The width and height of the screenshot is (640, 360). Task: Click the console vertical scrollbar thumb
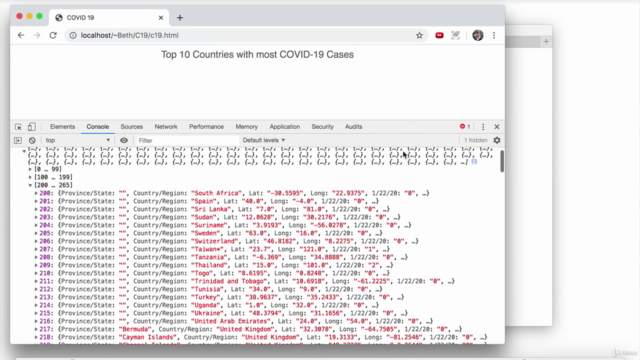pos(502,161)
